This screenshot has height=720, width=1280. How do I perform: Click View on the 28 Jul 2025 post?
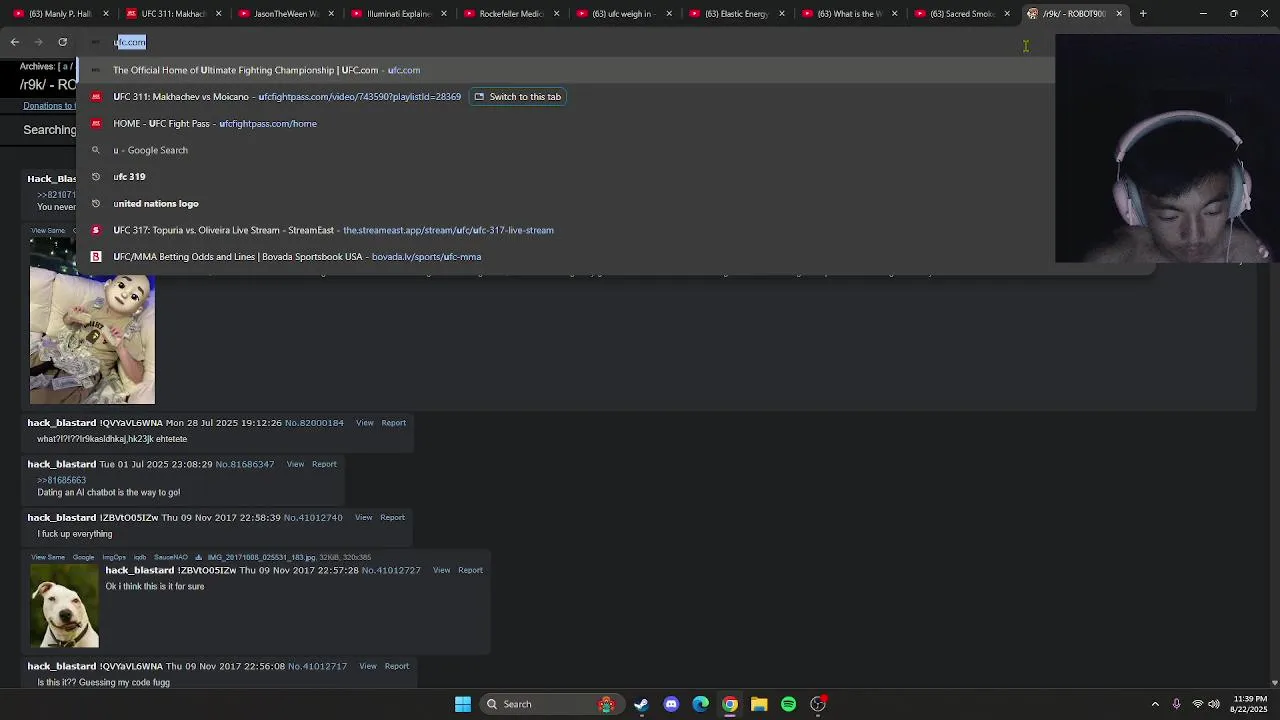(x=365, y=423)
